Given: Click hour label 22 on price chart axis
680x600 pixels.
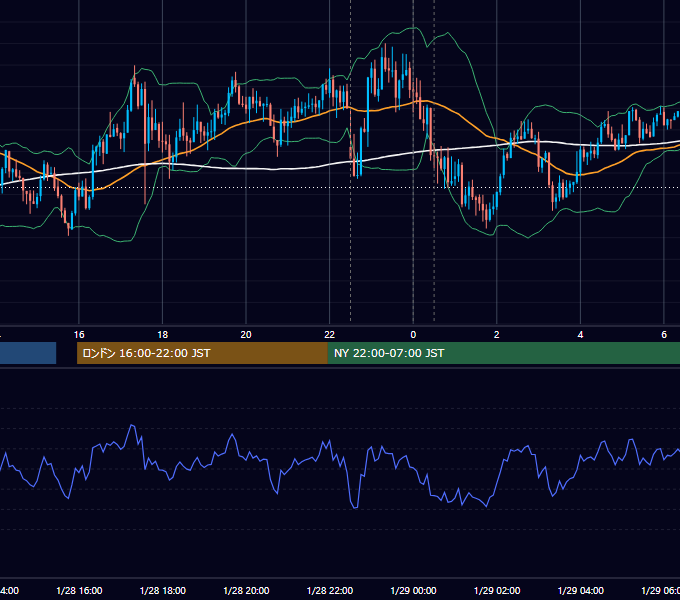Looking at the screenshot, I should (330, 335).
